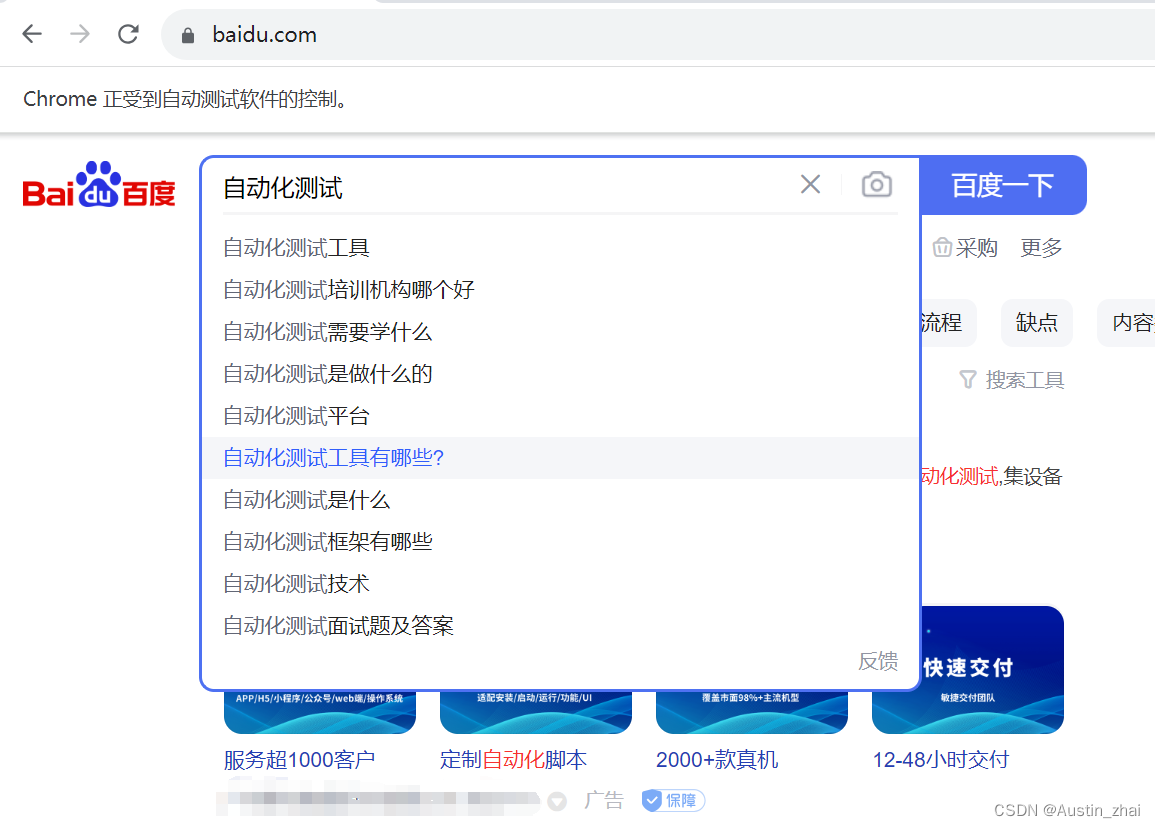The image size is (1155, 828).
Task: Select suggestion 自动化测试是什么
Action: [x=560, y=500]
